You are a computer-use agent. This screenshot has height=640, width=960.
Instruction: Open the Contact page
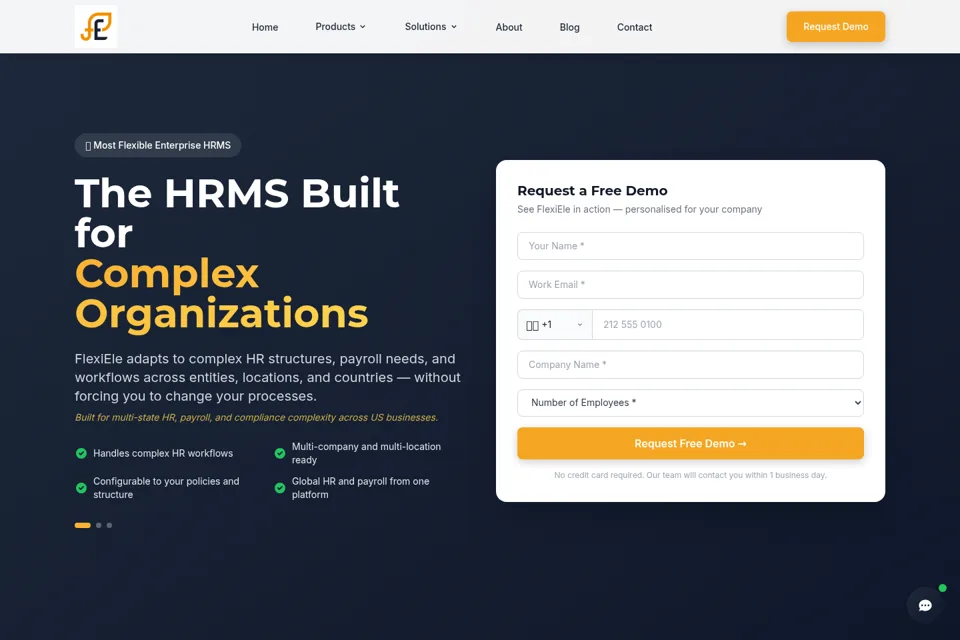pyautogui.click(x=634, y=27)
